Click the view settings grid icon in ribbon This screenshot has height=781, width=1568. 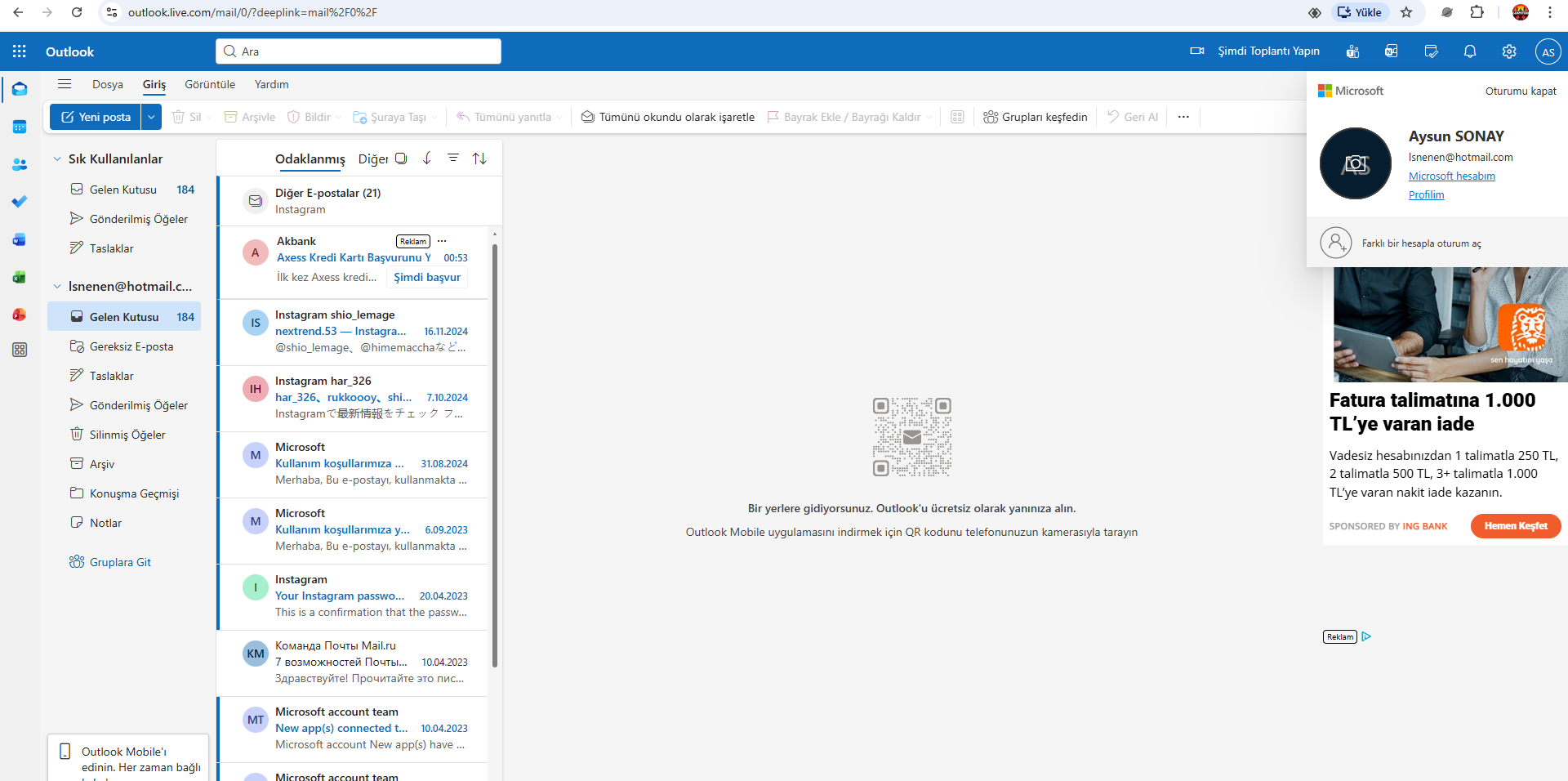[x=958, y=117]
